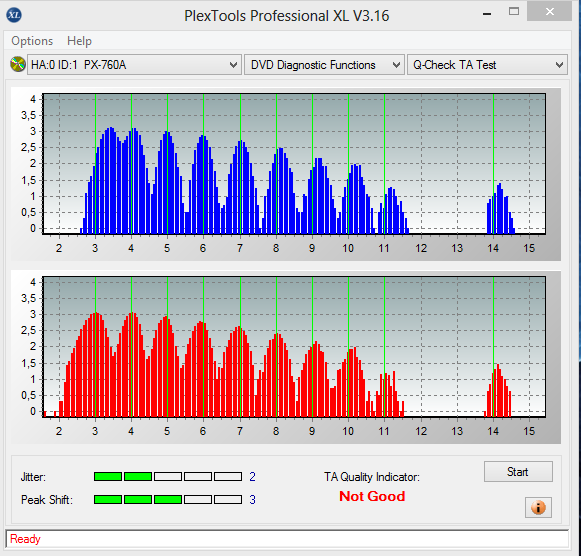Click the PlexTools Professional XL V3.16 title
The image size is (581, 556).
pos(287,16)
